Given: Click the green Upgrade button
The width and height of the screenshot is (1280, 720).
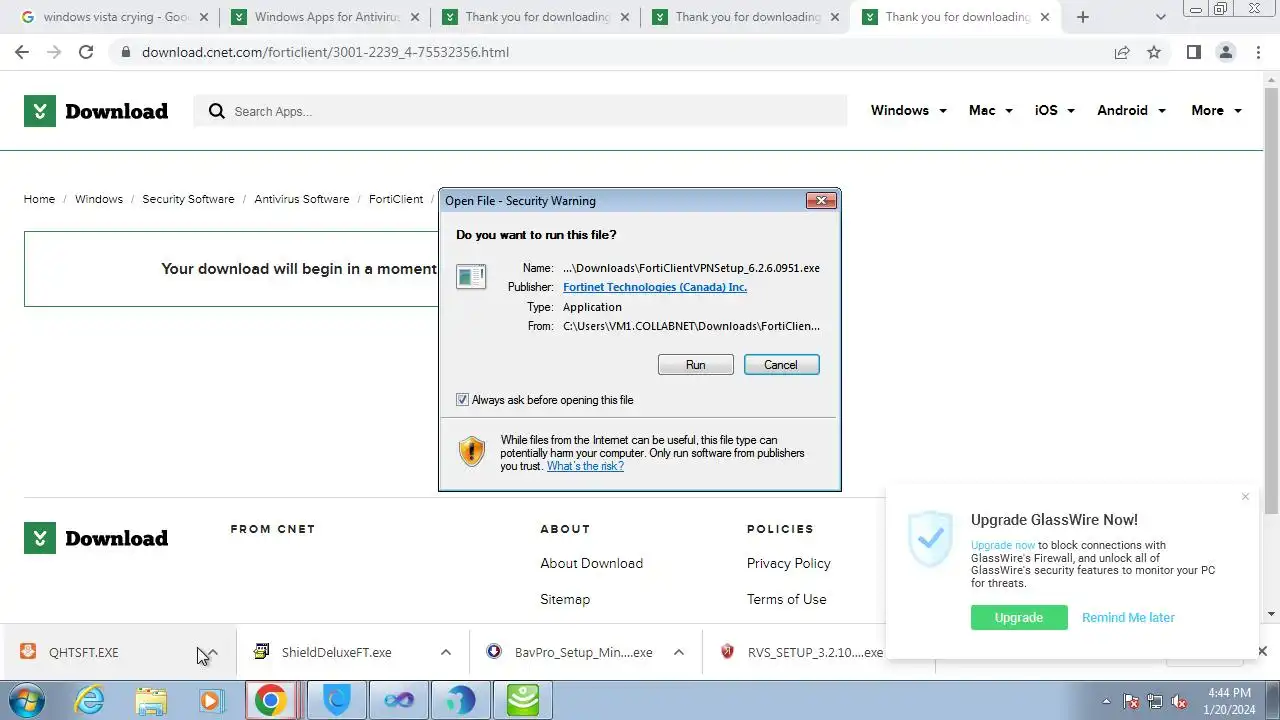Looking at the screenshot, I should pos(1019,617).
